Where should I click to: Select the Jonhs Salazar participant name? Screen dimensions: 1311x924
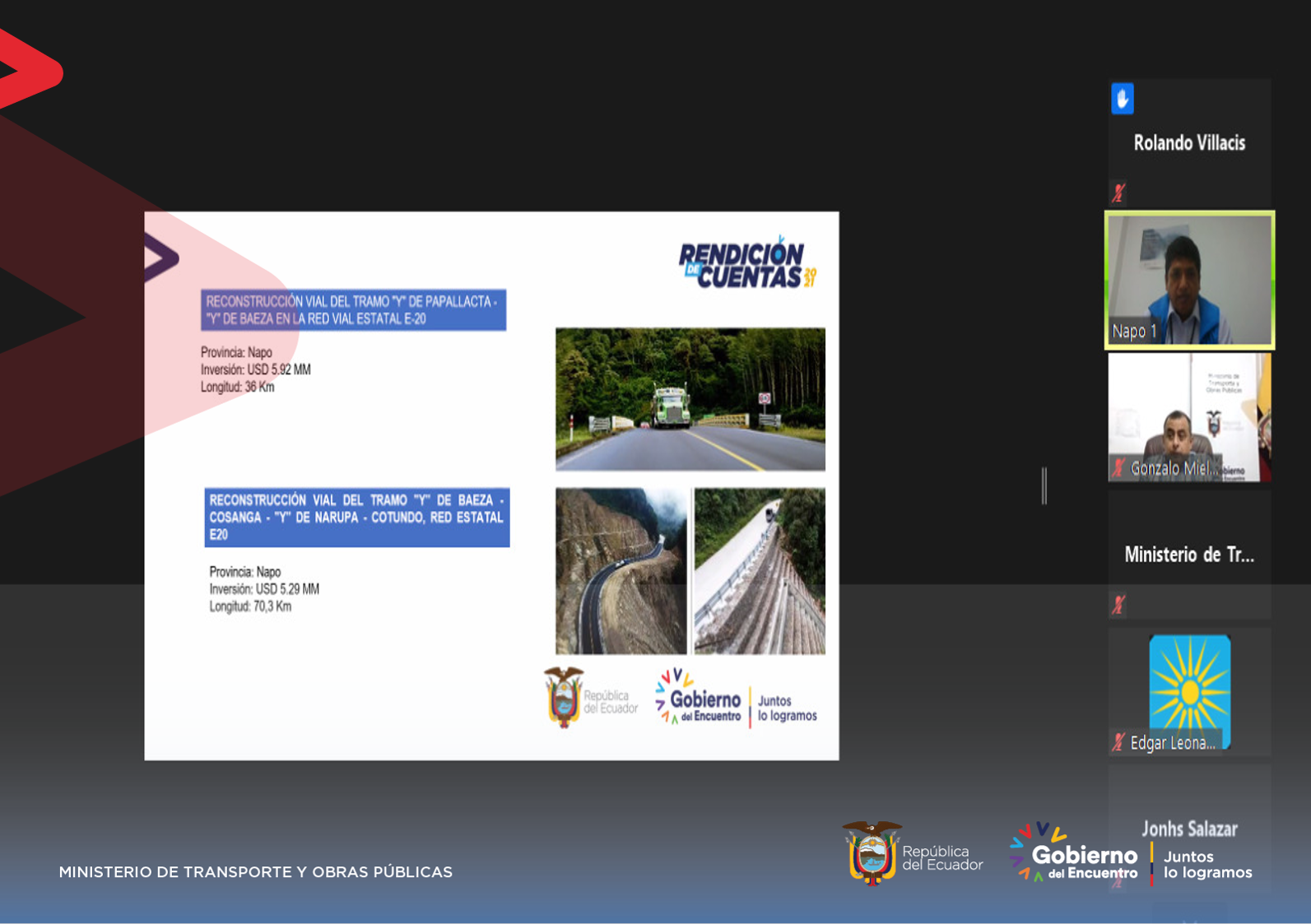point(1189,829)
